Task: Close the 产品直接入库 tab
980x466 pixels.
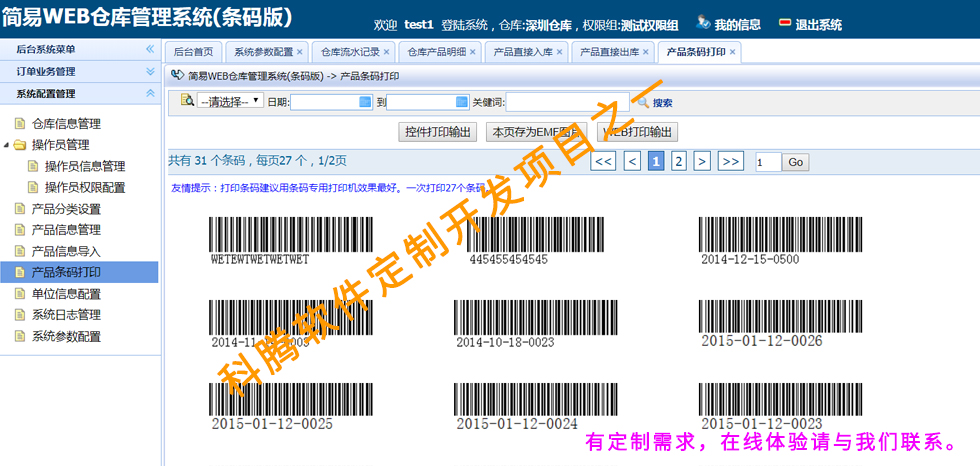Action: (x=559, y=52)
